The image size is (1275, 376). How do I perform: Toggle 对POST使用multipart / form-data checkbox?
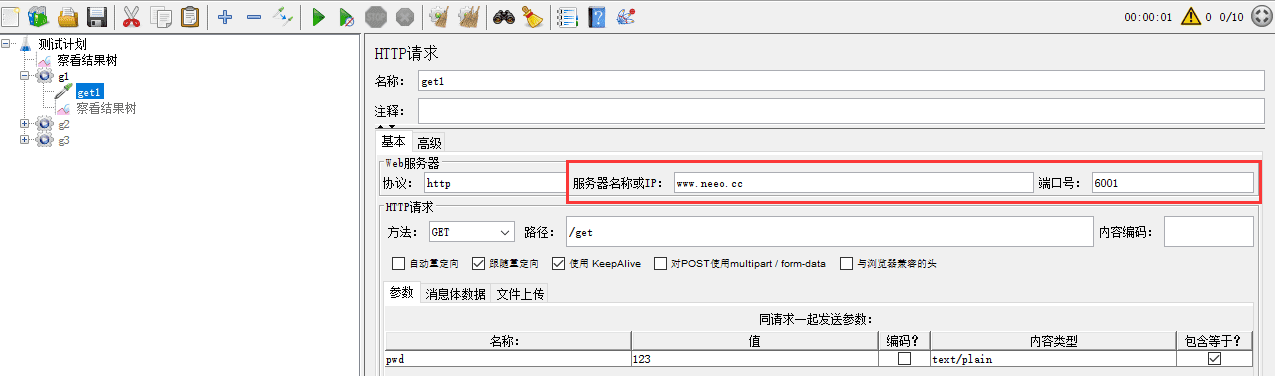pyautogui.click(x=660, y=264)
